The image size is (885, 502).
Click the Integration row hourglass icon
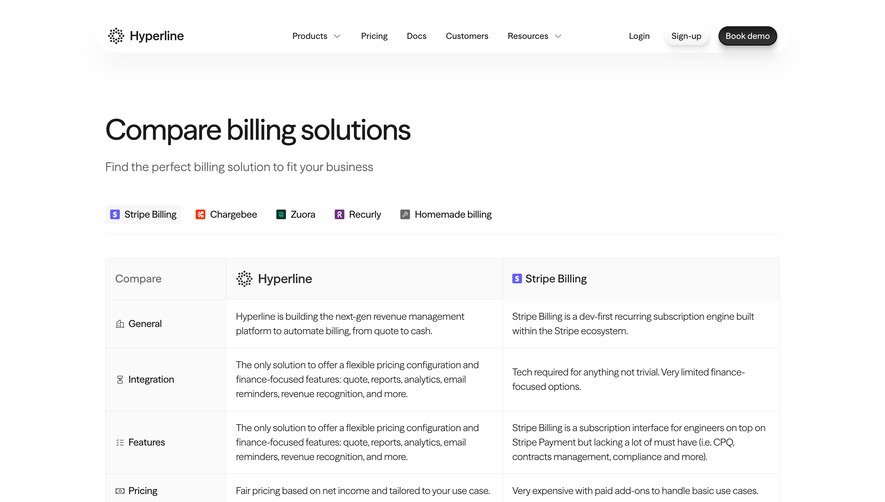[120, 379]
